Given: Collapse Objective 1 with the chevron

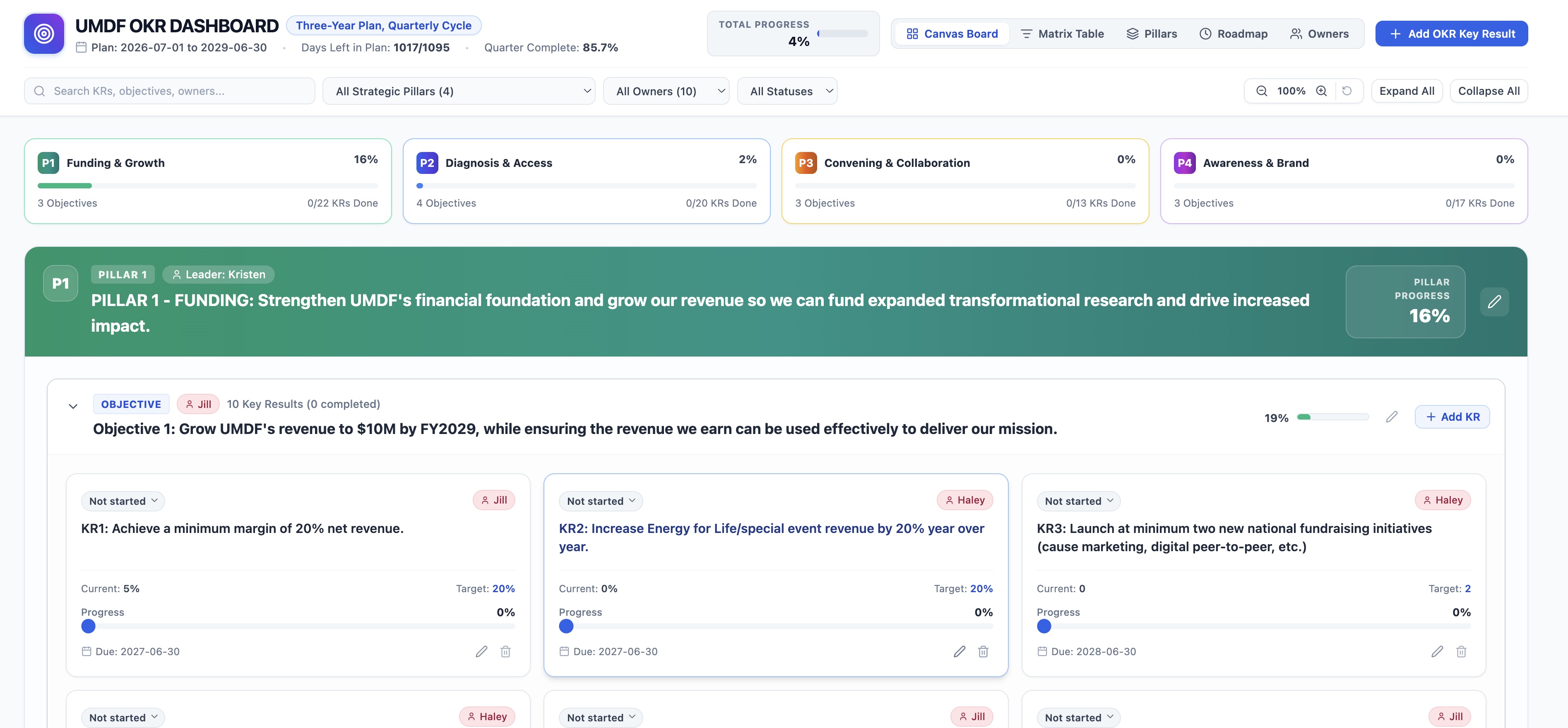Looking at the screenshot, I should 73,406.
